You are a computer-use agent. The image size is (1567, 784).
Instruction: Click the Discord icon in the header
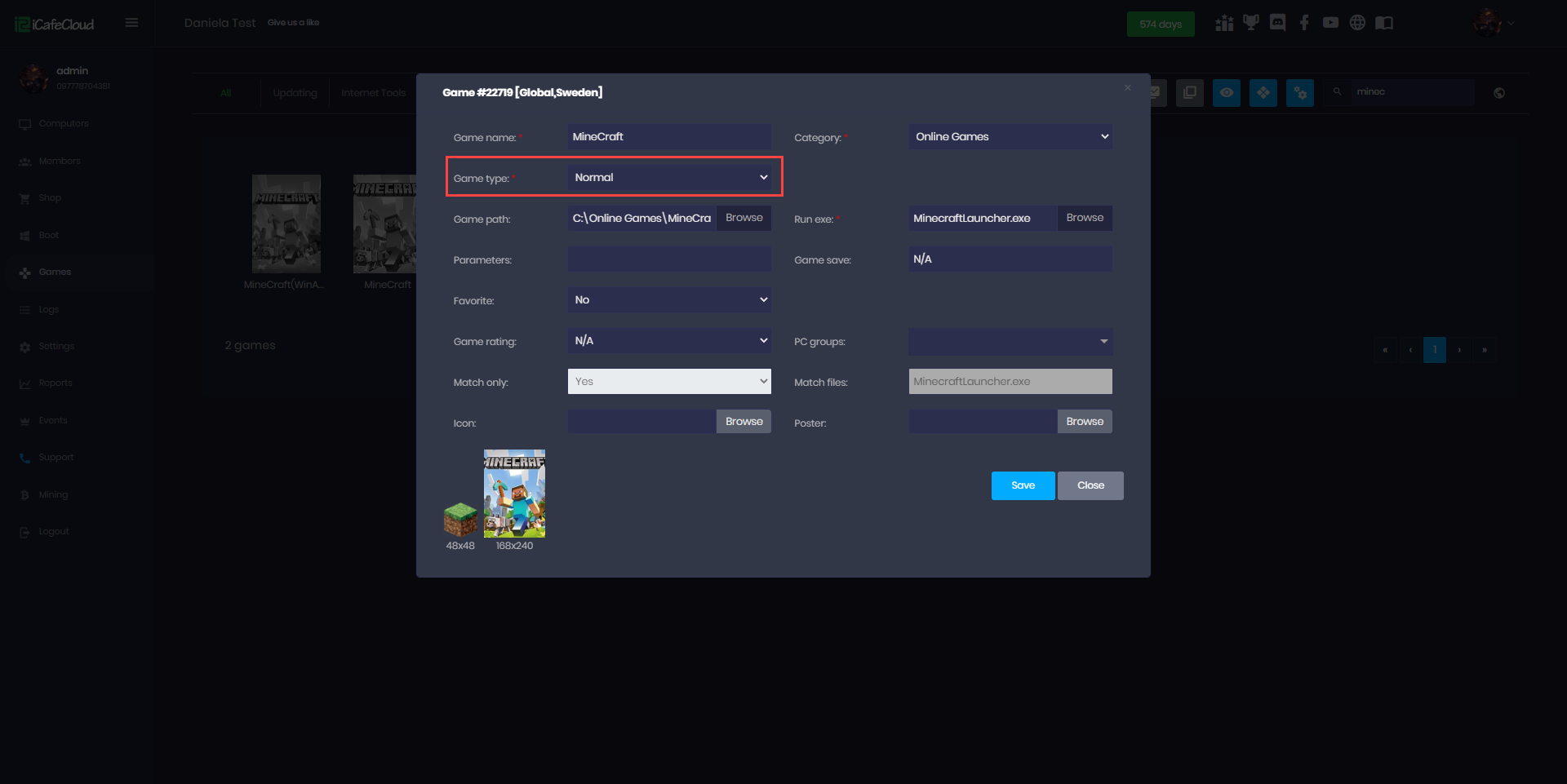point(1277,23)
